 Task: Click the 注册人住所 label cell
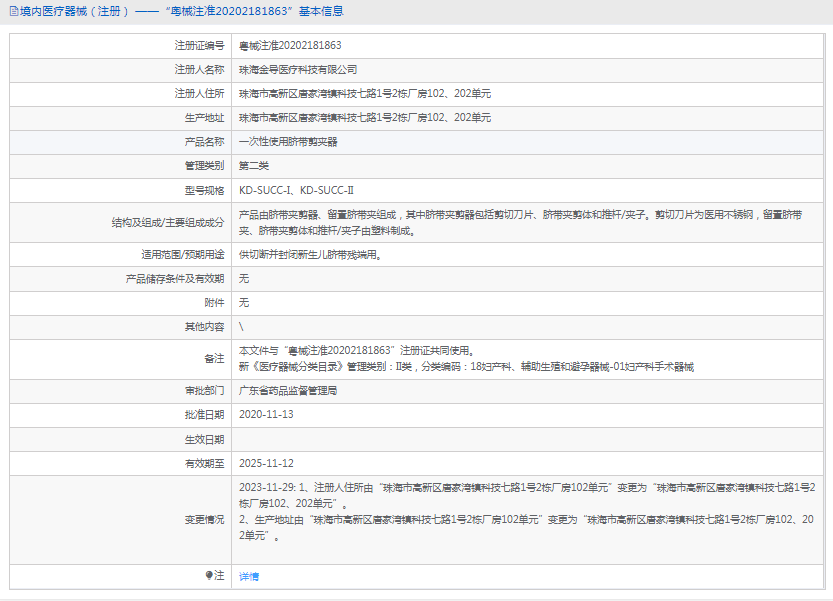tap(121, 94)
